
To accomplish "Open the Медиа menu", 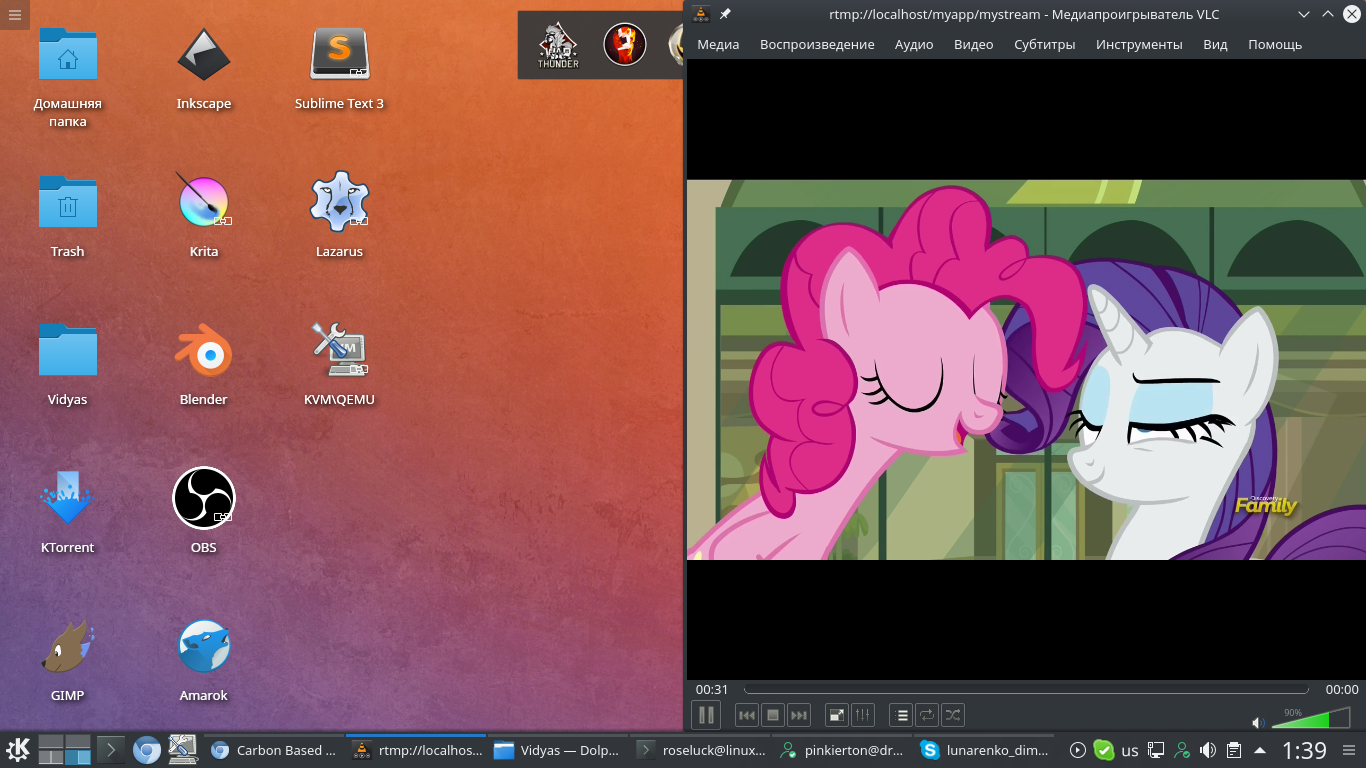I will 718,44.
